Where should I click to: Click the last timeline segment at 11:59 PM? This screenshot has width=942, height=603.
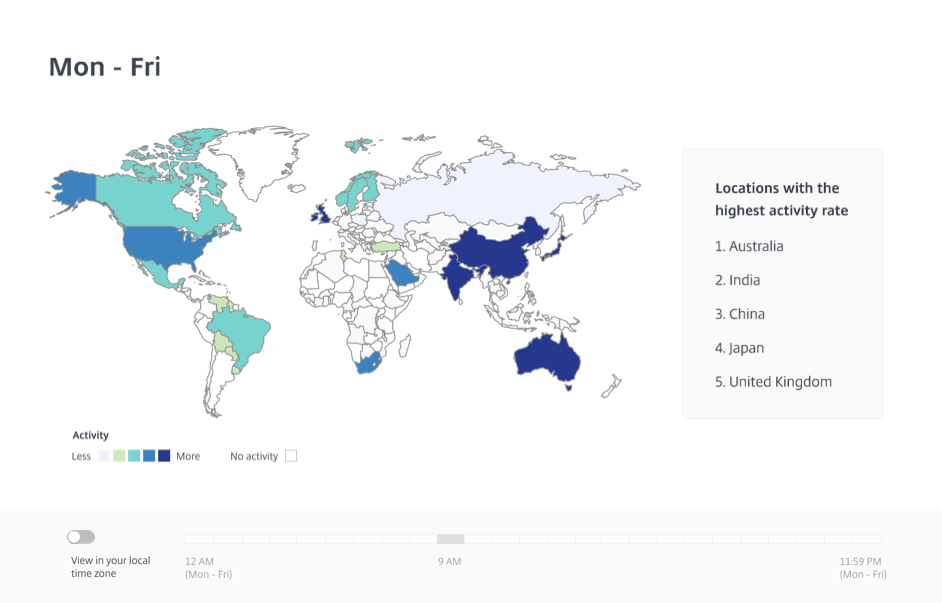(868, 539)
